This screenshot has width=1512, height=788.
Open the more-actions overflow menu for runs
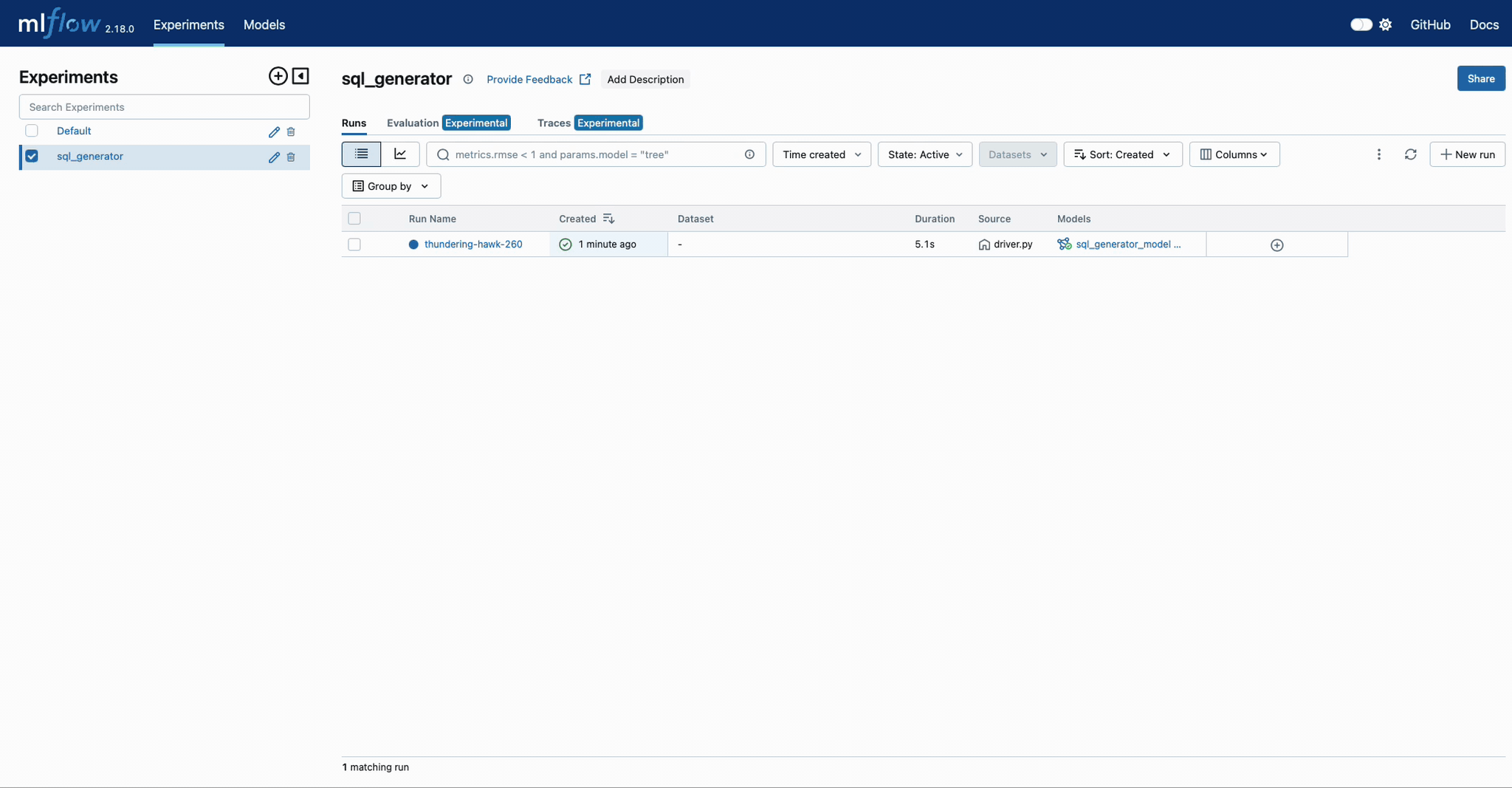1378,154
